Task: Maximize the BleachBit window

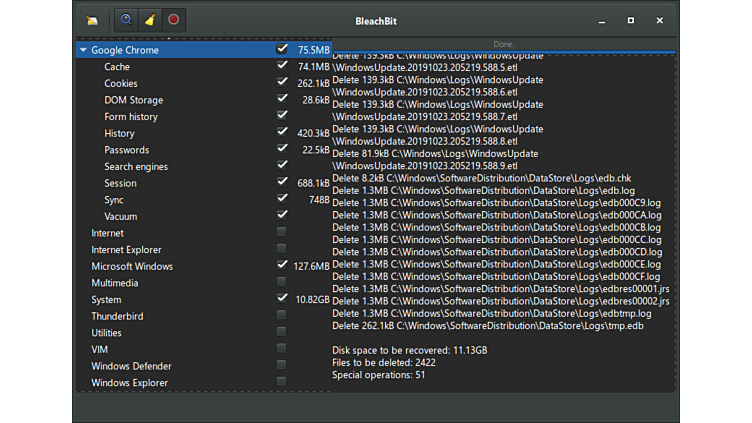Action: [x=631, y=20]
